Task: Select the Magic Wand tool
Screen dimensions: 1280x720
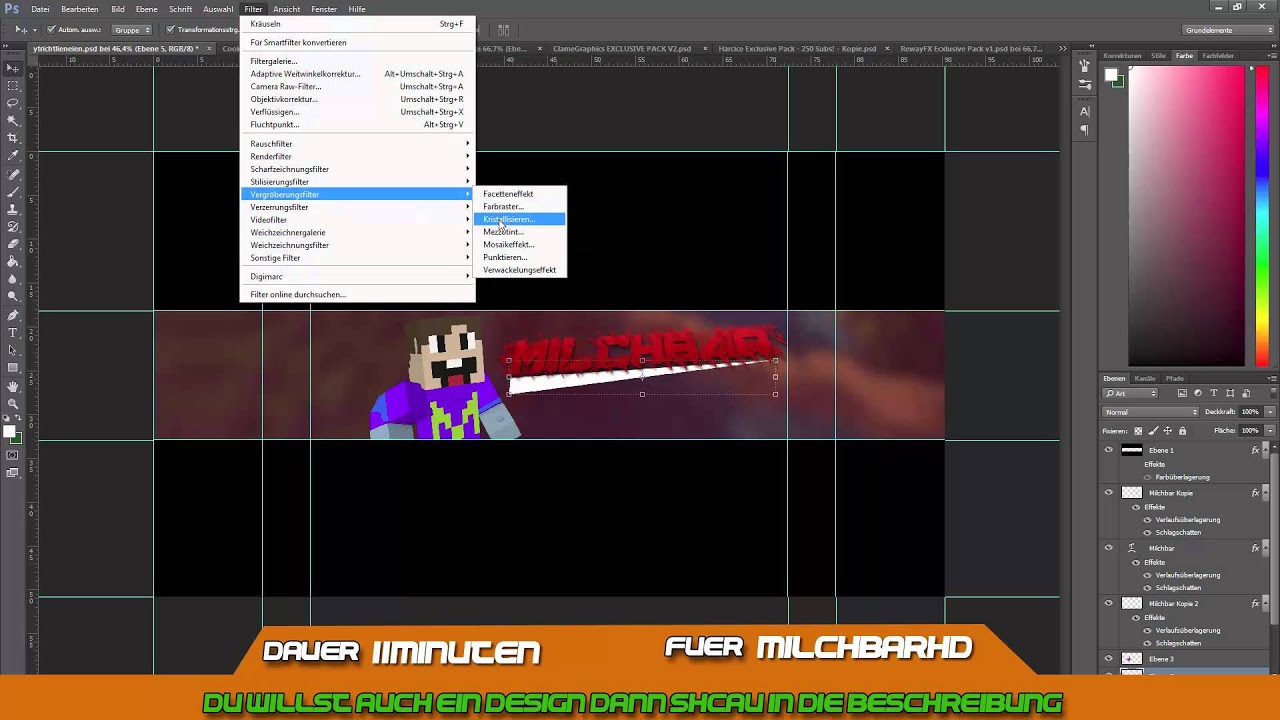Action: 12,121
